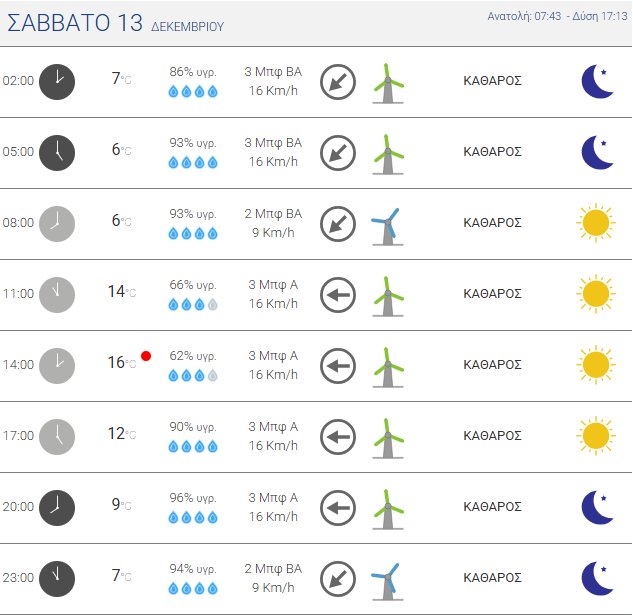Click the ΚΑΘΑΡΟΣ label at 11:00
This screenshot has height=615, width=633.
pos(493,294)
